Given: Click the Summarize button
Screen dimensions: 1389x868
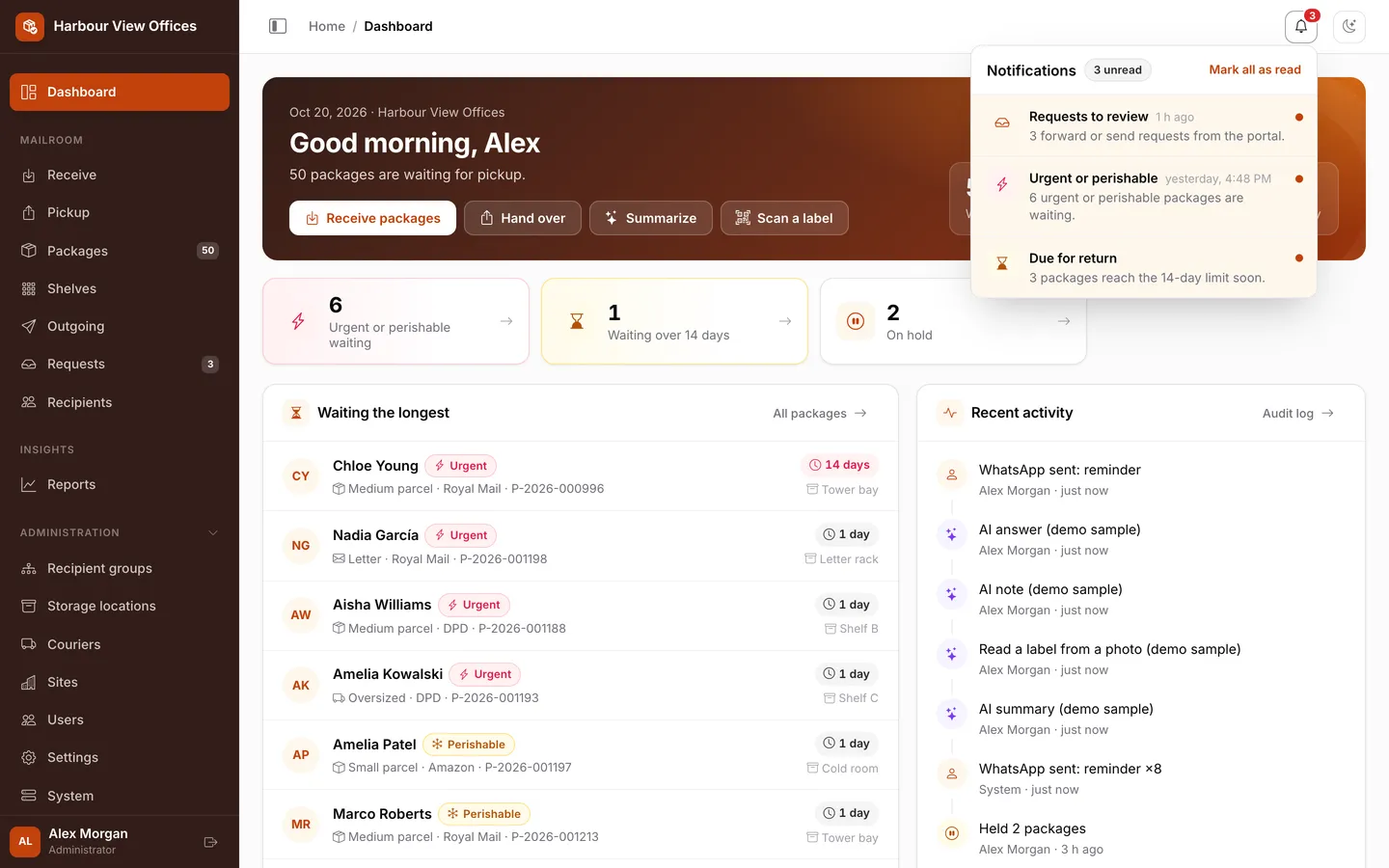Looking at the screenshot, I should pyautogui.click(x=650, y=218).
